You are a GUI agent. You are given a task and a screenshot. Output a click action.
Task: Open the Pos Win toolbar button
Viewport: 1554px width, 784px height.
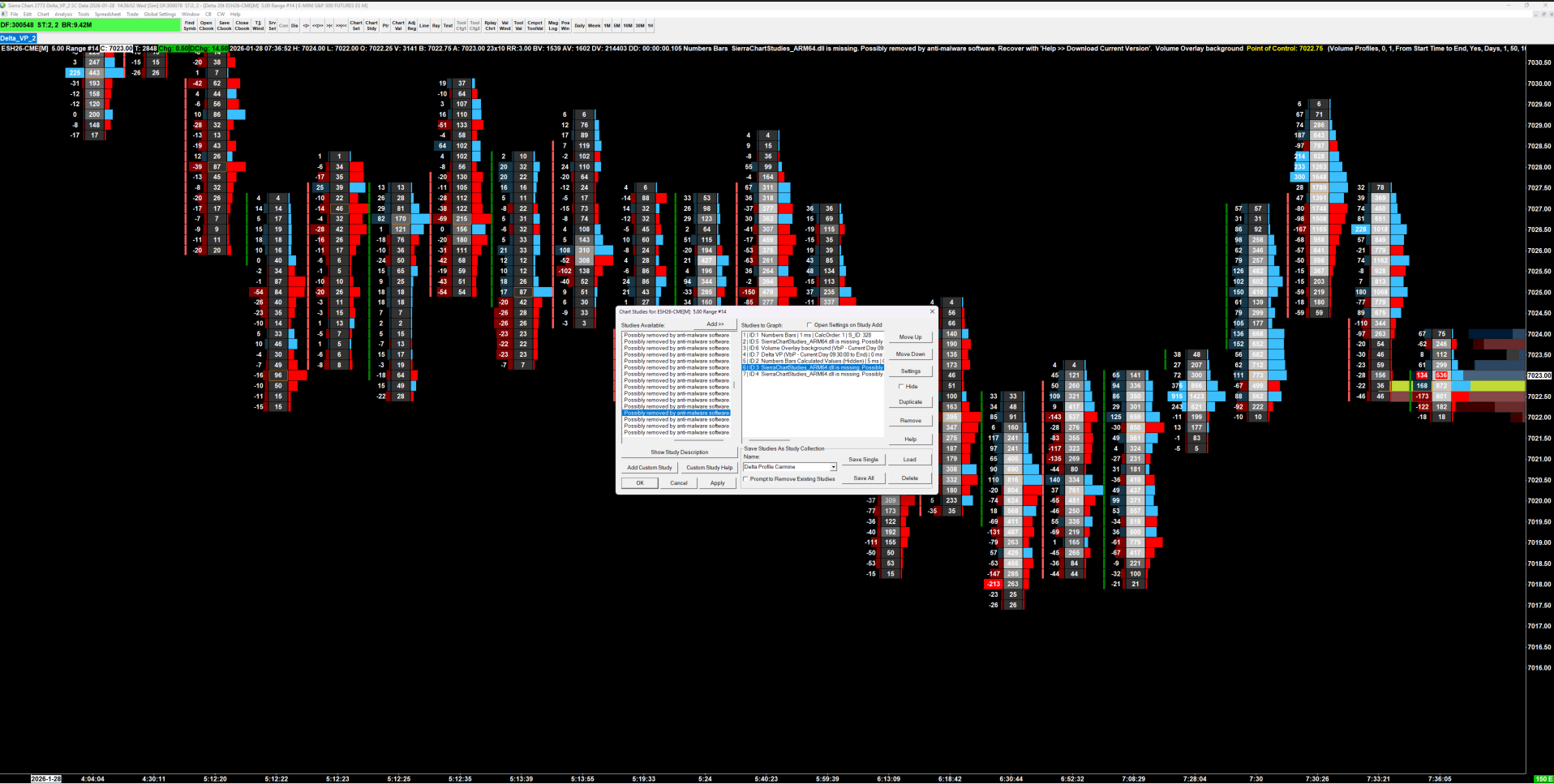tap(565, 25)
